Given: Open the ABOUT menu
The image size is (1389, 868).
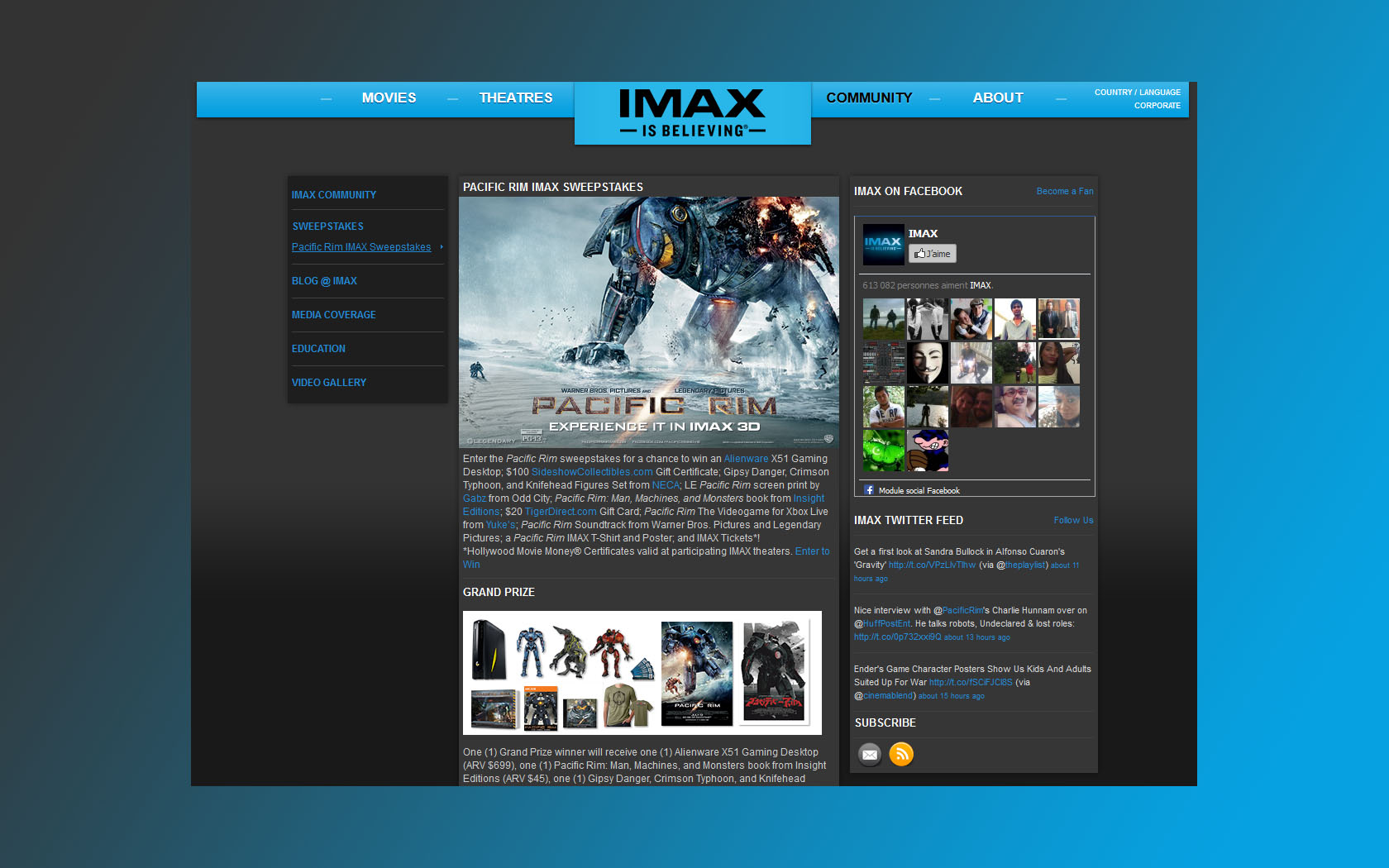Looking at the screenshot, I should coord(998,98).
